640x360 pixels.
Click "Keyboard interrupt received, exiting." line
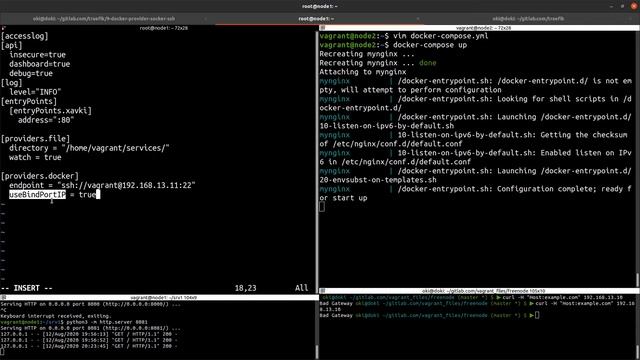[x=56, y=316]
